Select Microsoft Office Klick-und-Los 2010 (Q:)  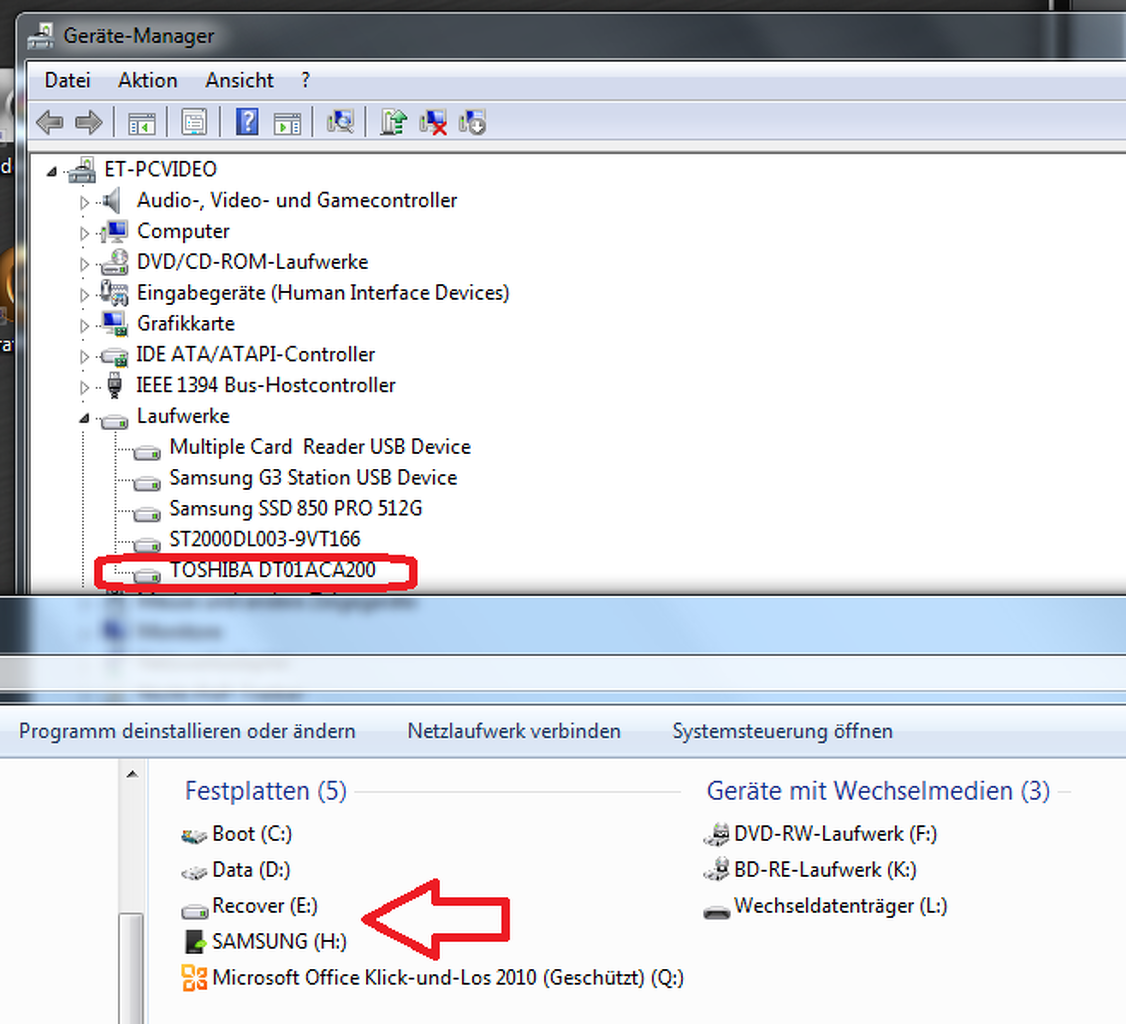(x=433, y=977)
